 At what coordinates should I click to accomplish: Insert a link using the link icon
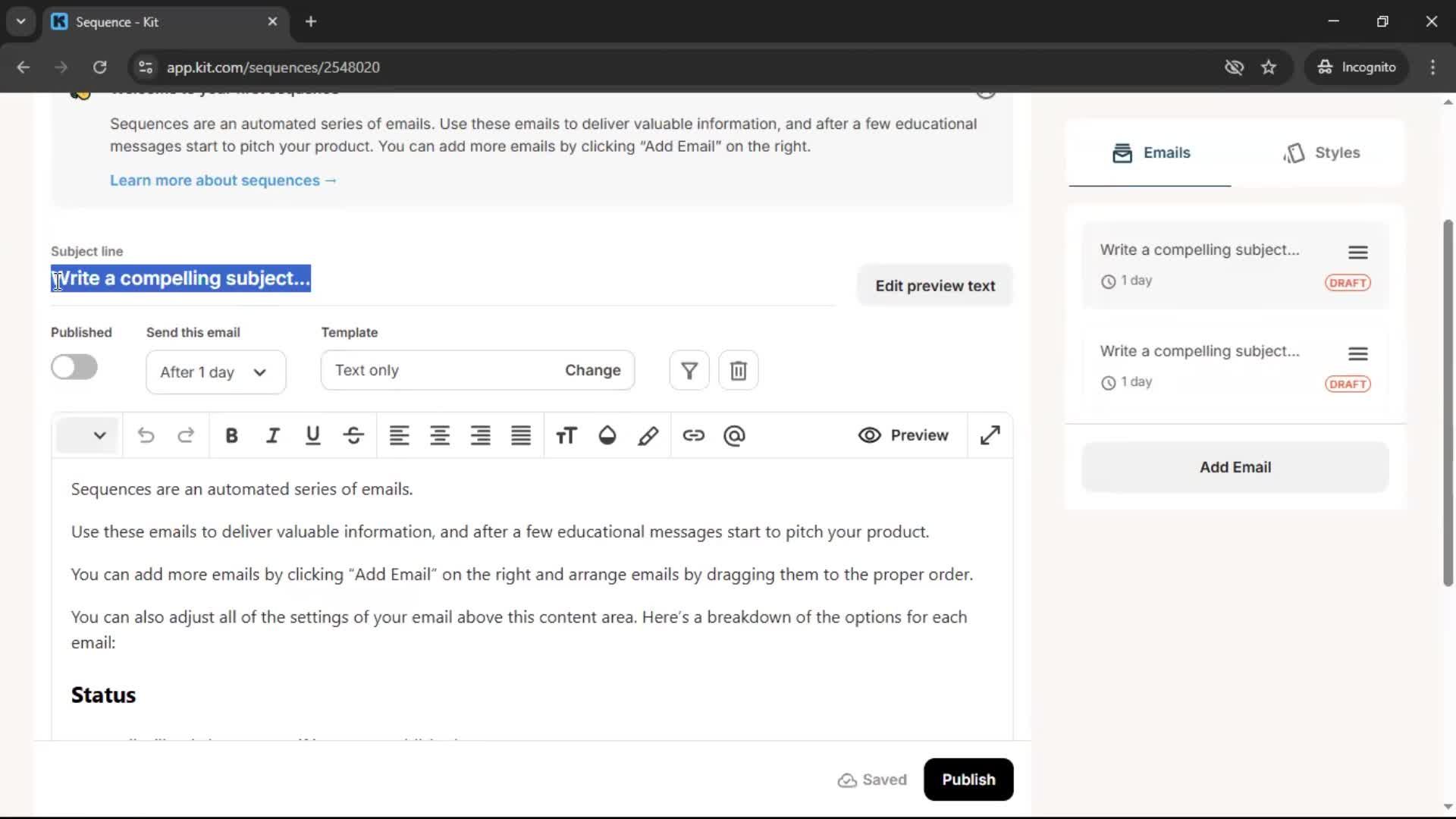[x=694, y=435]
